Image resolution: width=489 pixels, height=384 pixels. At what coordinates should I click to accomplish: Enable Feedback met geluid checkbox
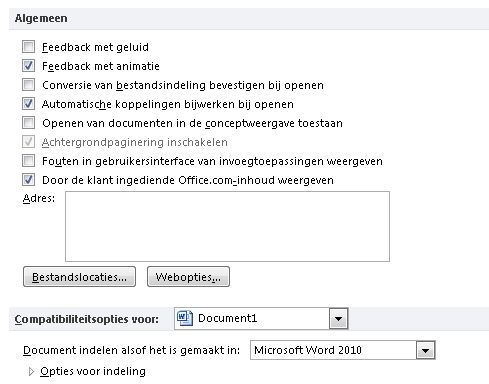coord(28,47)
